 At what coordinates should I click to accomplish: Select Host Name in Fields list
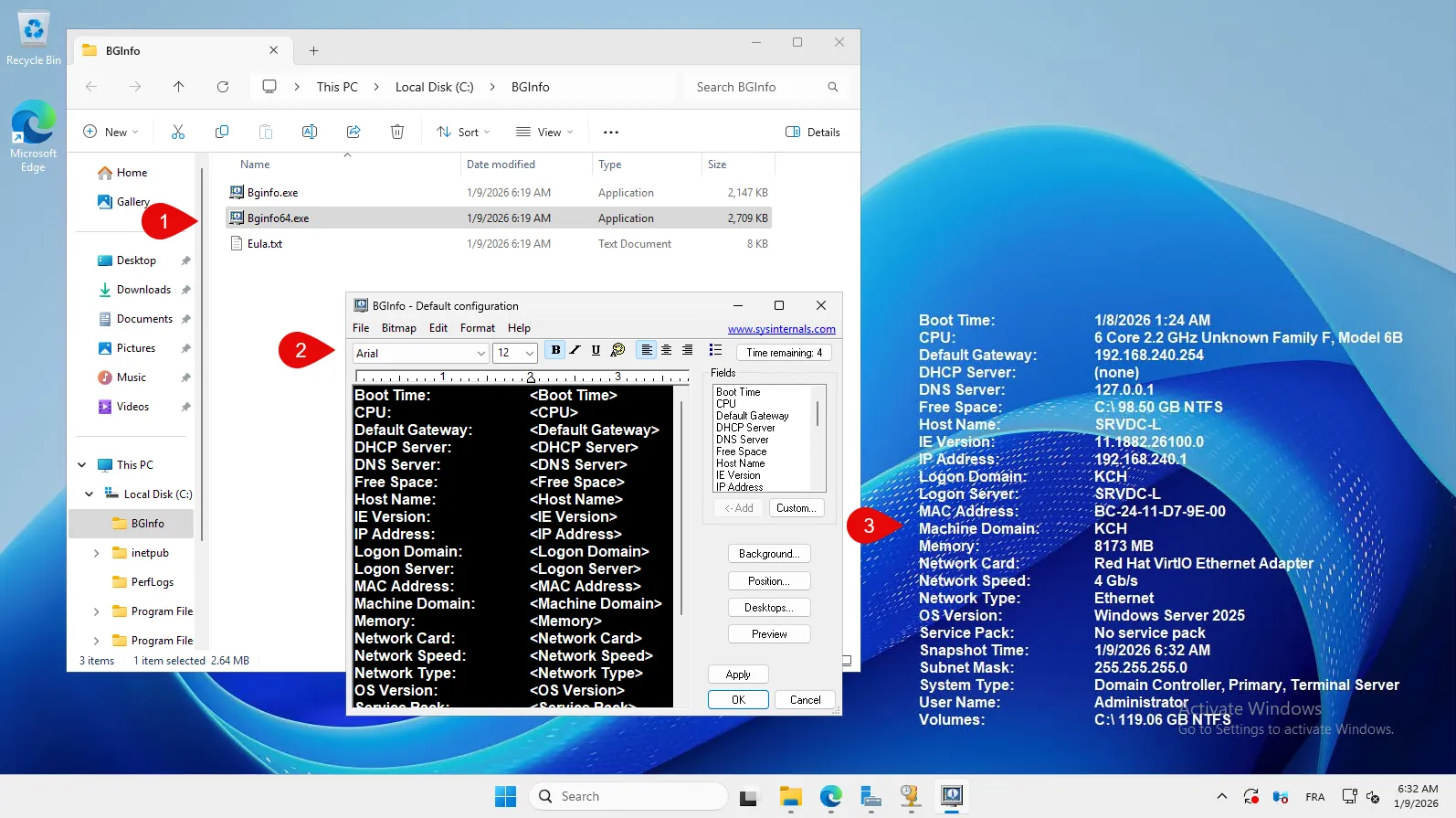[x=741, y=463]
